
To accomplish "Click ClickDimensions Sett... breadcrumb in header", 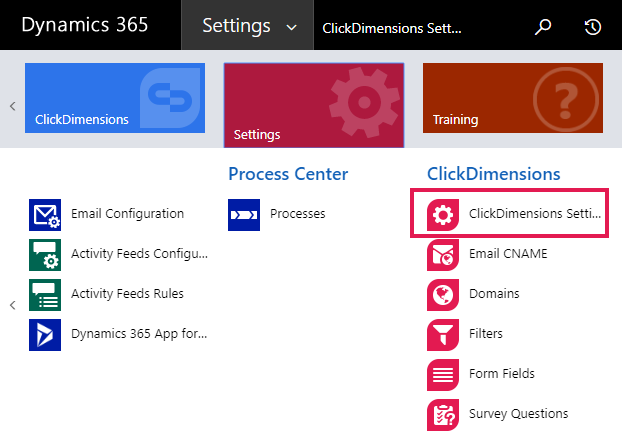I will tap(392, 28).
